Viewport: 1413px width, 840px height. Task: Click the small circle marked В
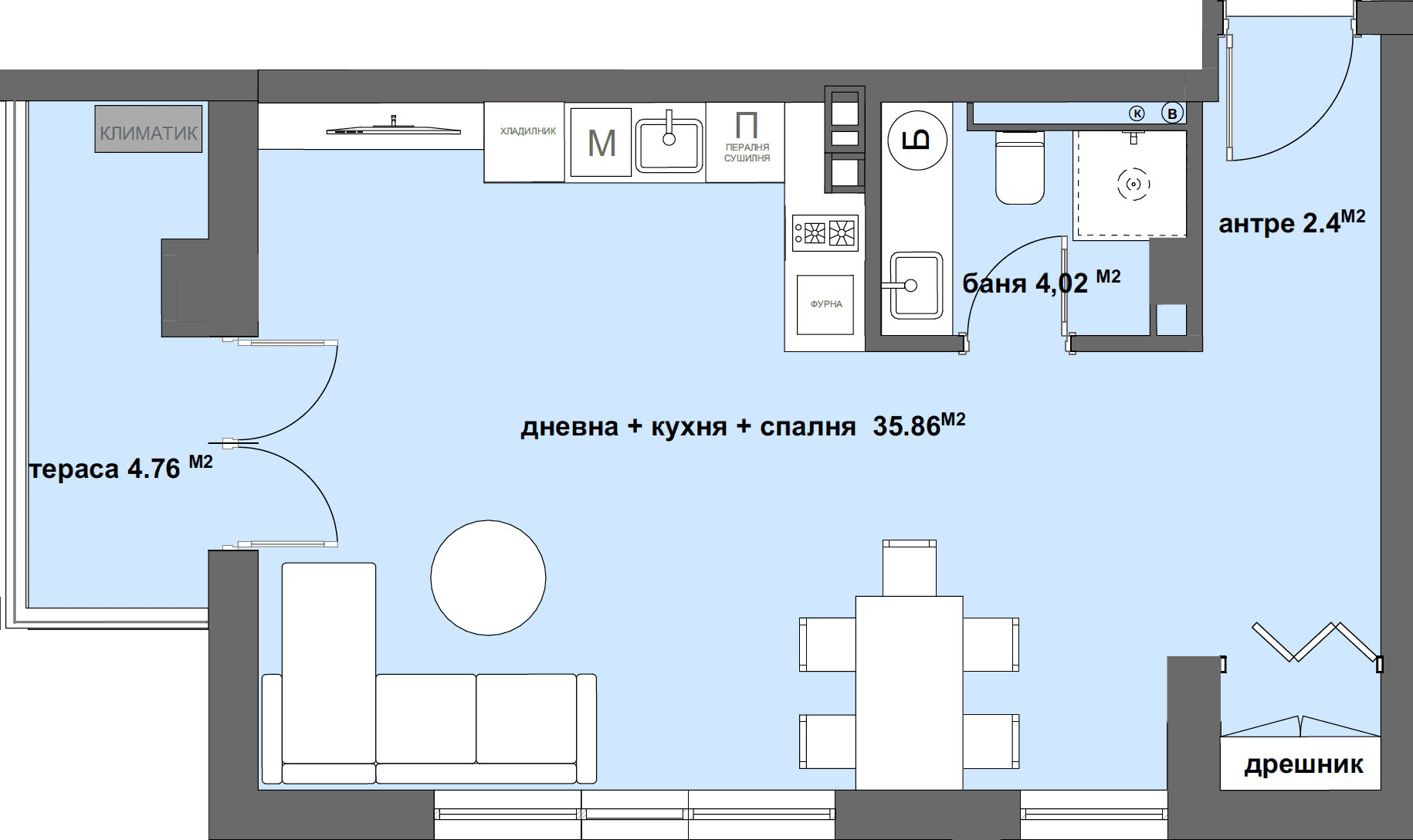tap(1172, 113)
